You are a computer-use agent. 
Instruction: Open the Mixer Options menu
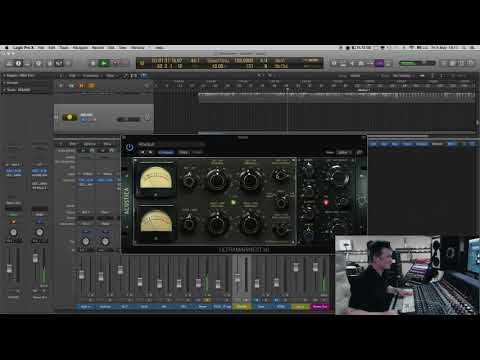tap(90, 144)
